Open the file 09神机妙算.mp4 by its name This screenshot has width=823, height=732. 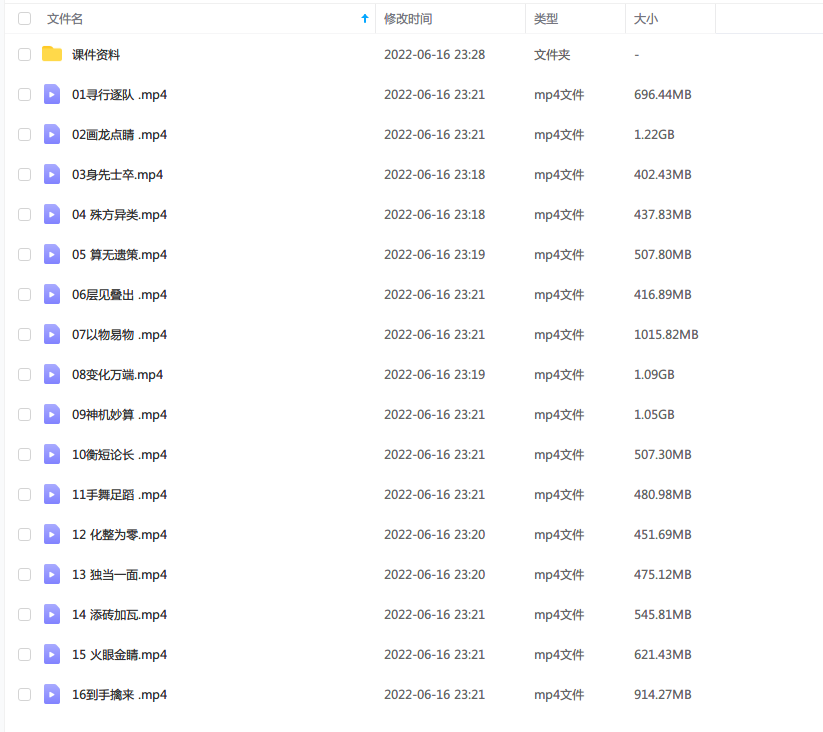coord(115,414)
